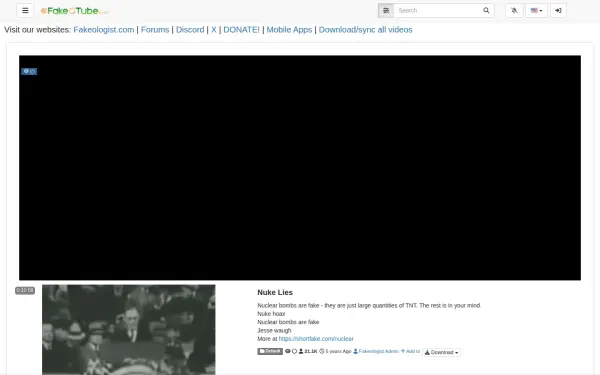
Task: Open the search filter options button
Action: pos(386,10)
